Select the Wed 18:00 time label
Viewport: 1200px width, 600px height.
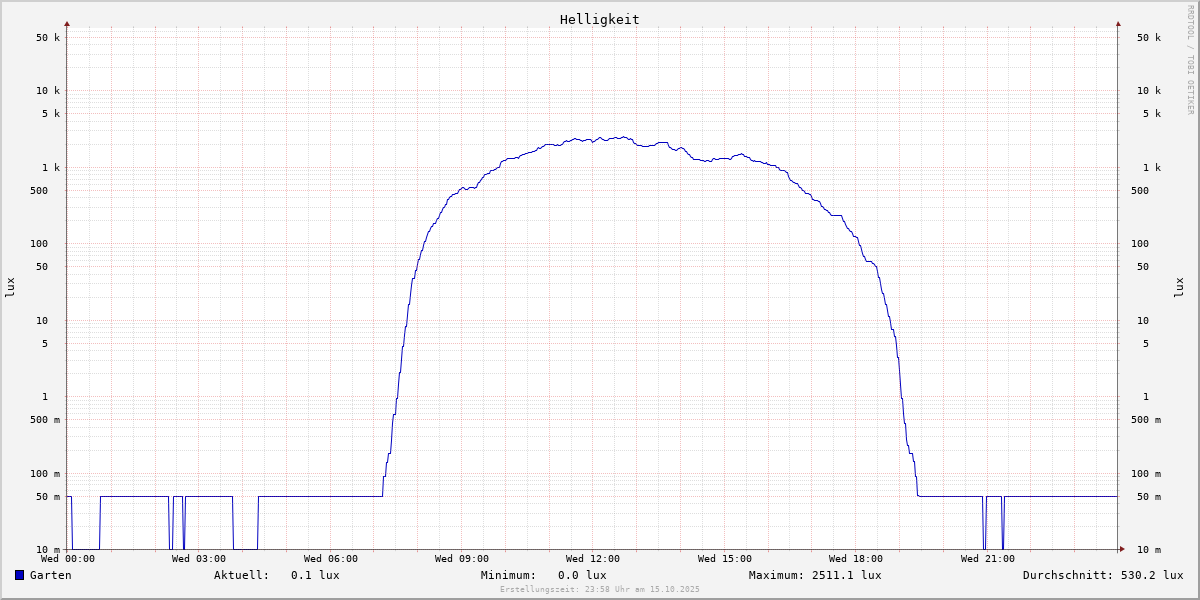click(x=856, y=559)
